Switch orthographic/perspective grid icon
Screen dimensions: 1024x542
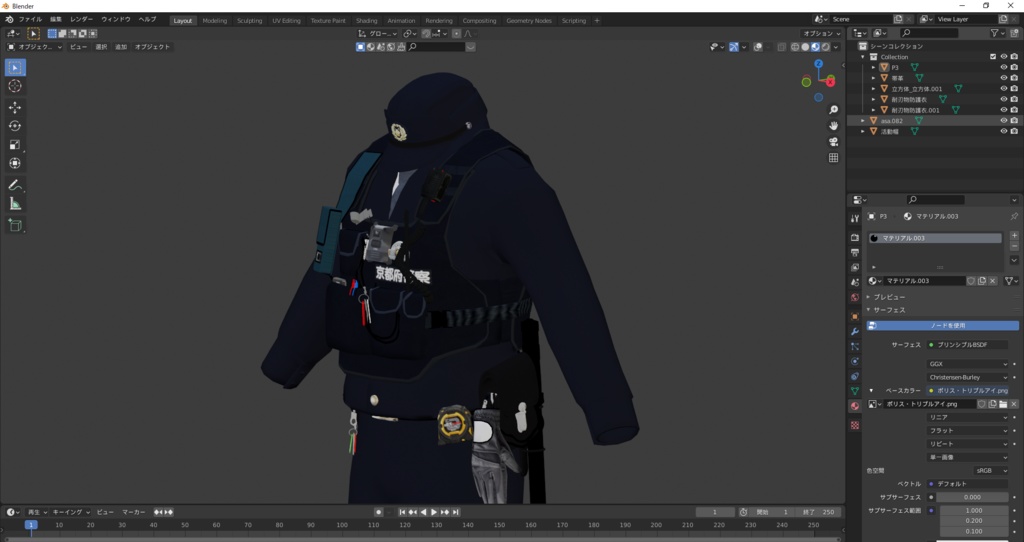pyautogui.click(x=833, y=158)
